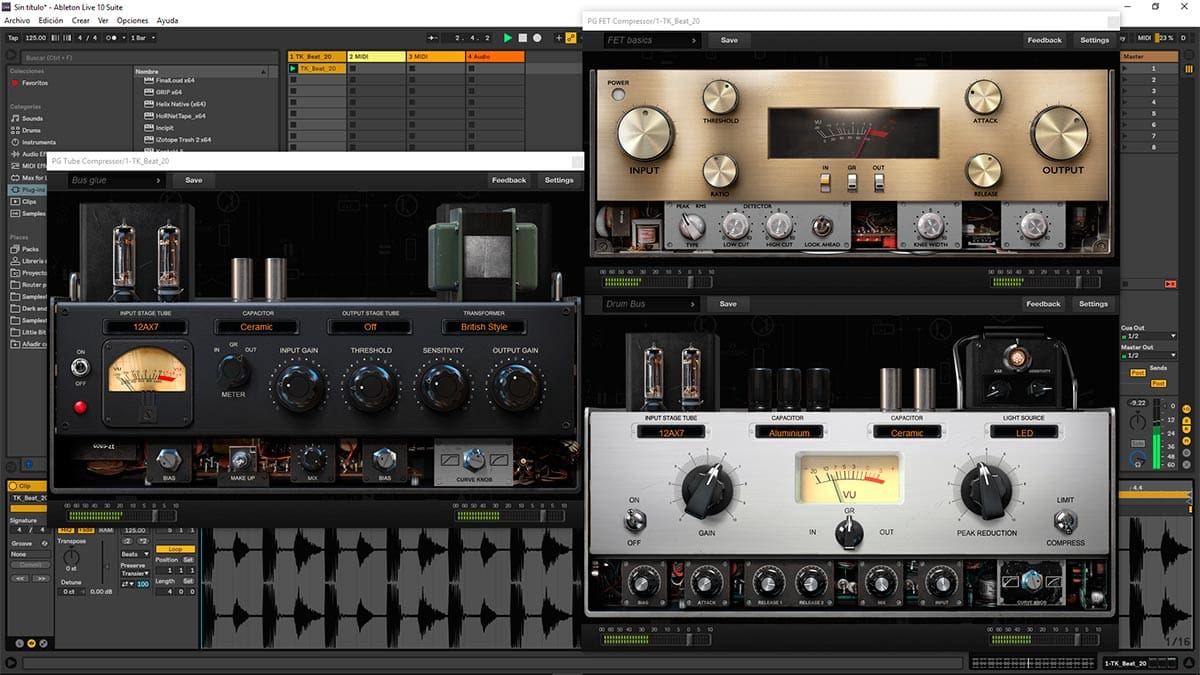Toggle the clip Loop button
The width and height of the screenshot is (1200, 675).
click(x=175, y=549)
